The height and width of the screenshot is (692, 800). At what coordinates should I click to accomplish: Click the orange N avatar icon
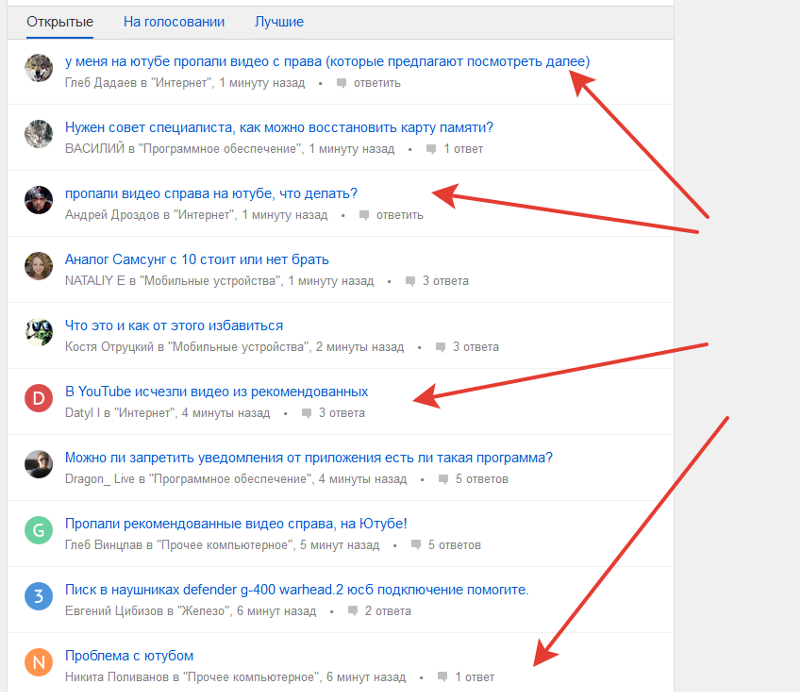[x=39, y=662]
